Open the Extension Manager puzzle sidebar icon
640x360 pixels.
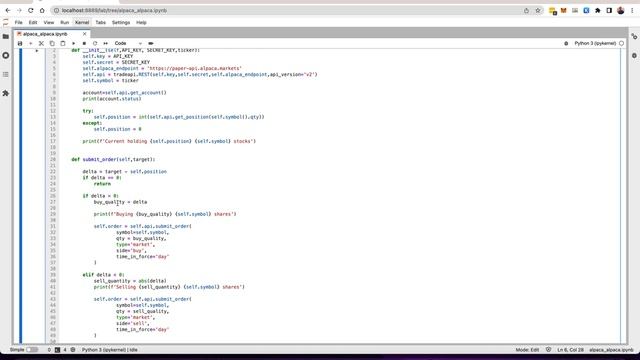[x=6, y=93]
